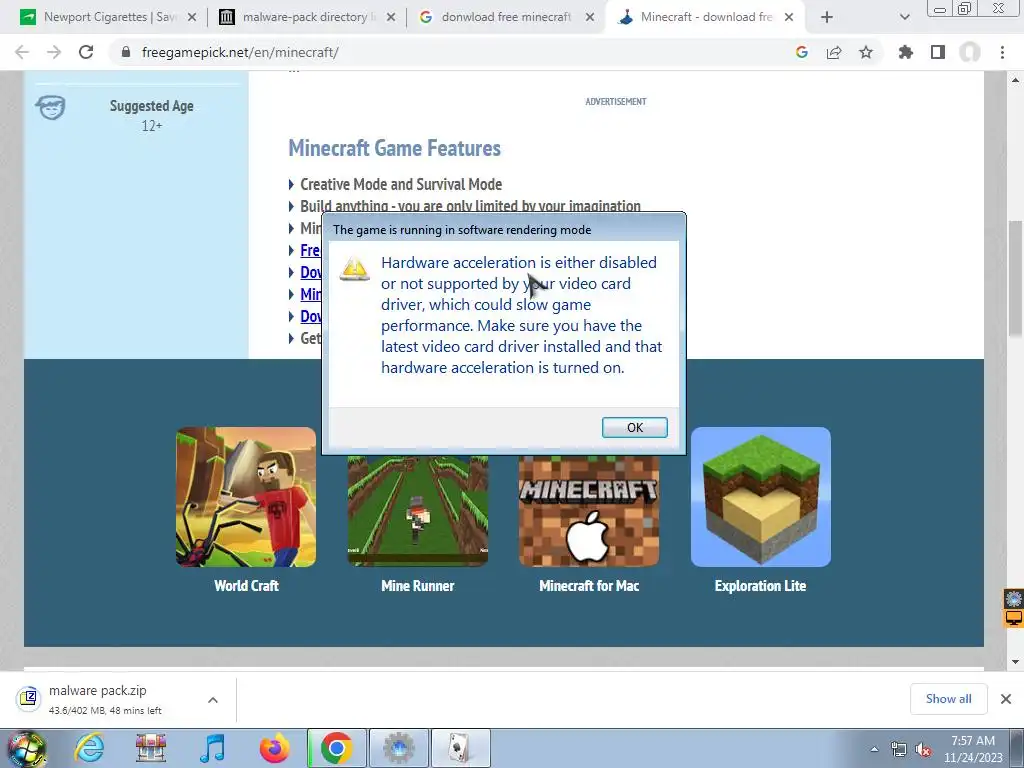Open Mine Runner game thumbnail
The height and width of the screenshot is (768, 1024).
(417, 511)
